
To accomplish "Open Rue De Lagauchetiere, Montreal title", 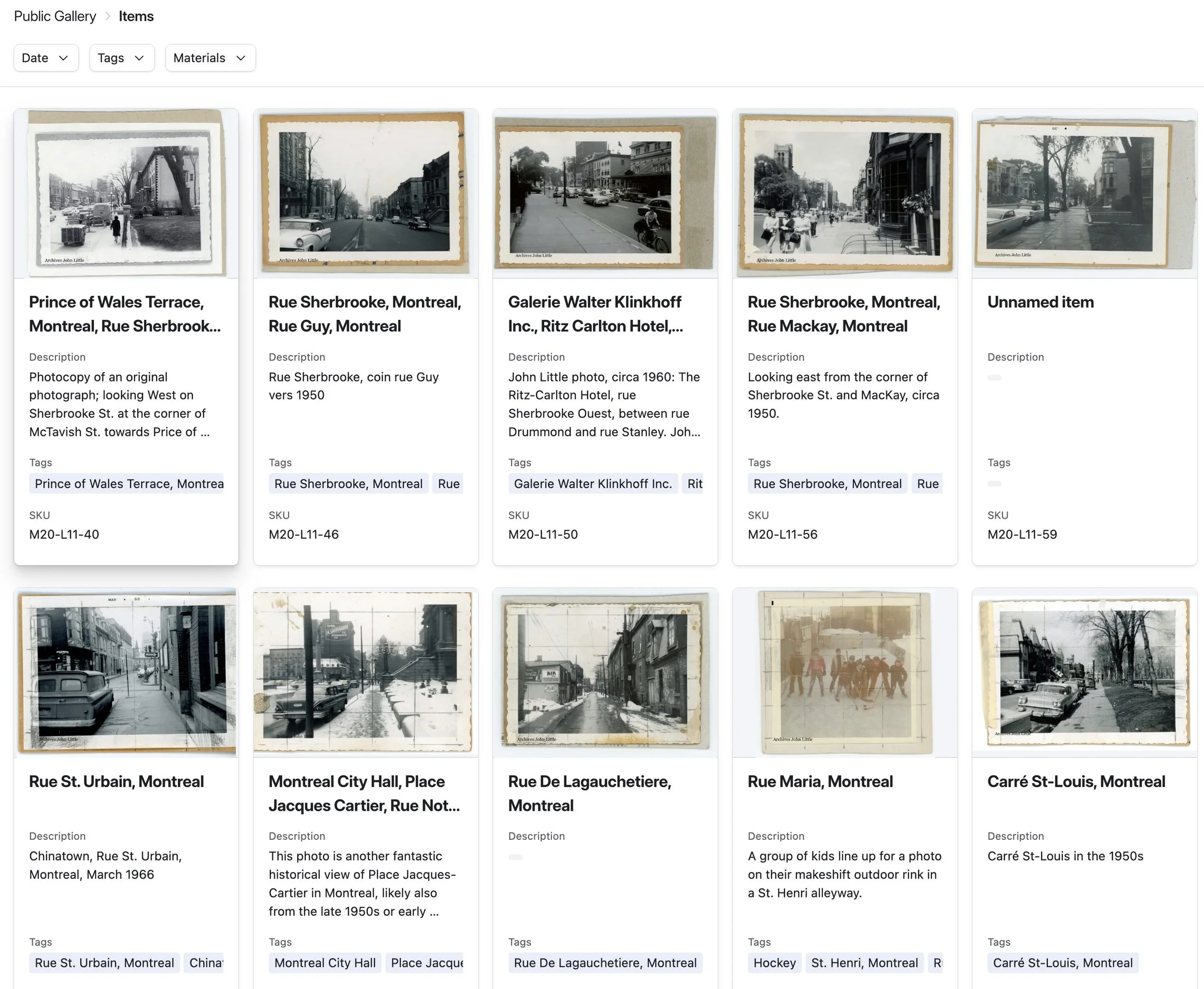I will pyautogui.click(x=589, y=793).
